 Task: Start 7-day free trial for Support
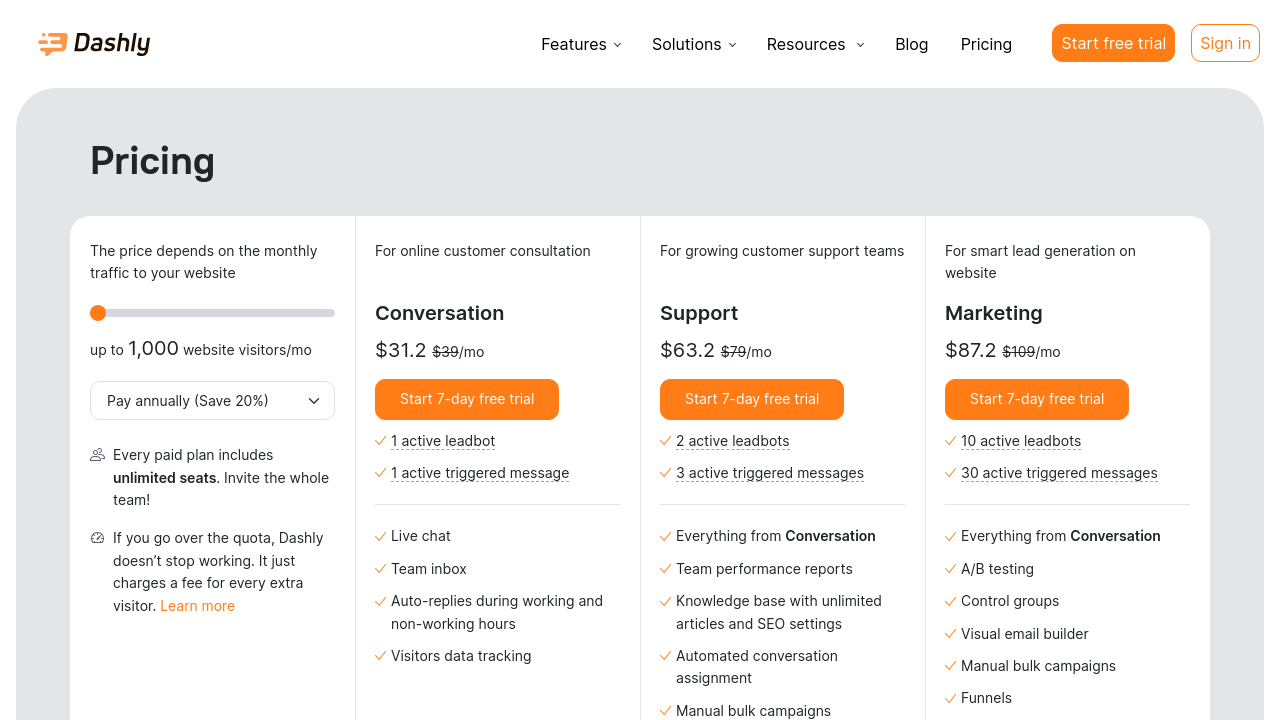(x=752, y=399)
